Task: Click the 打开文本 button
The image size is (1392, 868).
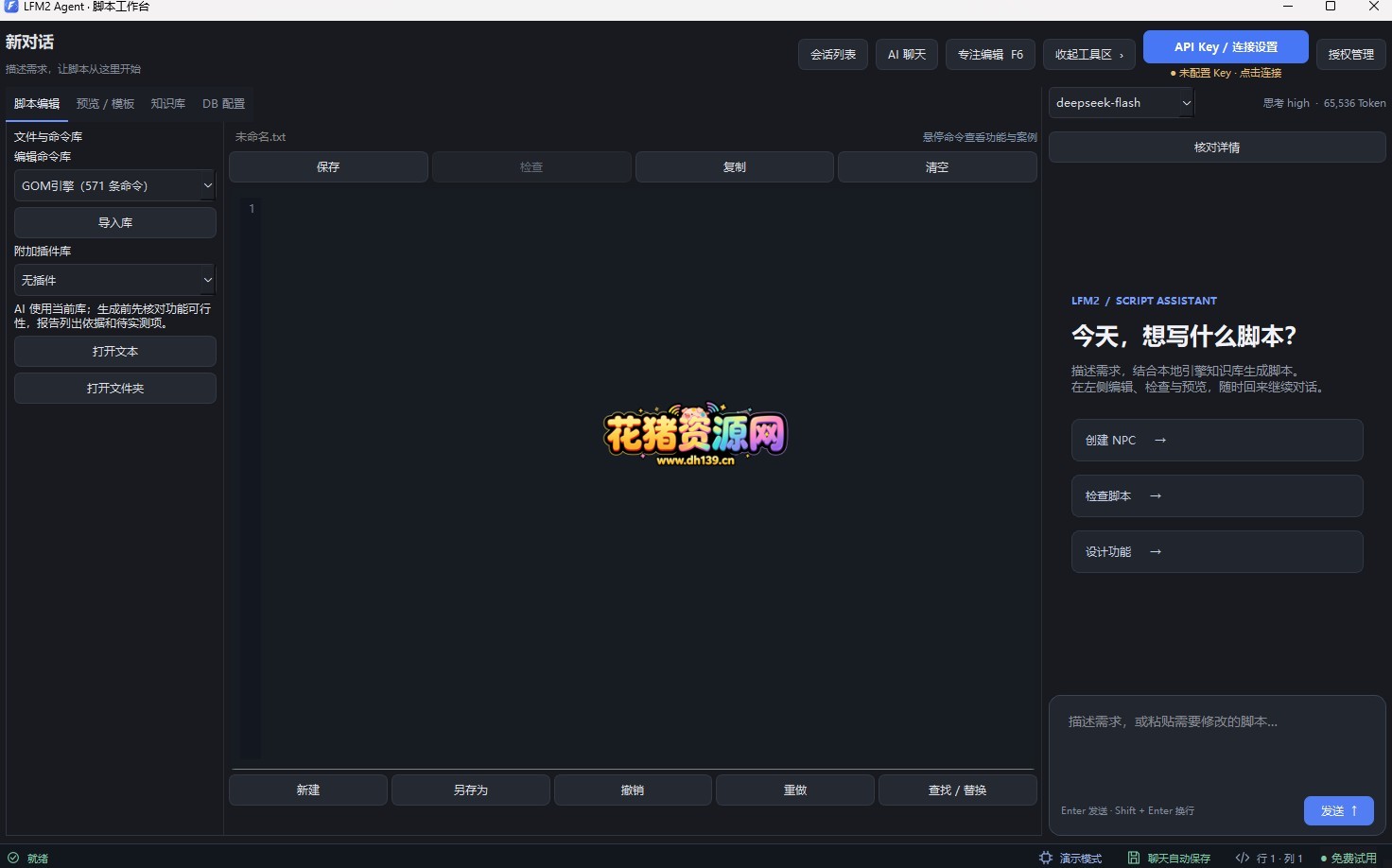Action: point(115,352)
